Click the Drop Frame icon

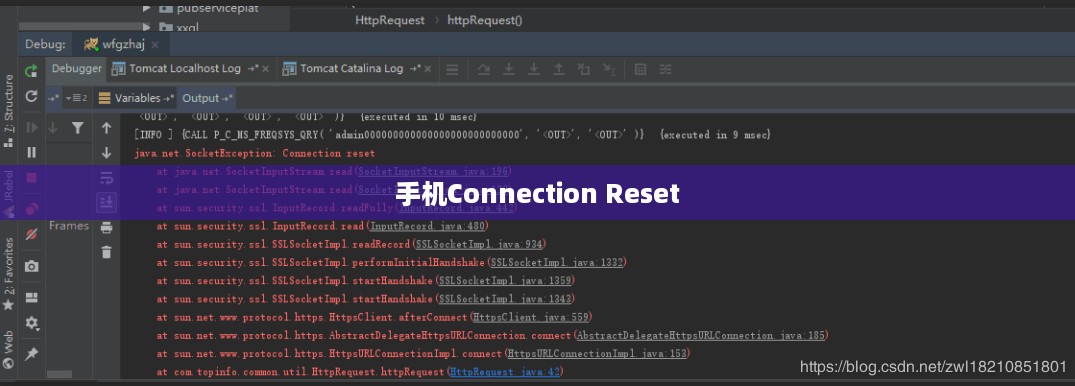[x=583, y=69]
